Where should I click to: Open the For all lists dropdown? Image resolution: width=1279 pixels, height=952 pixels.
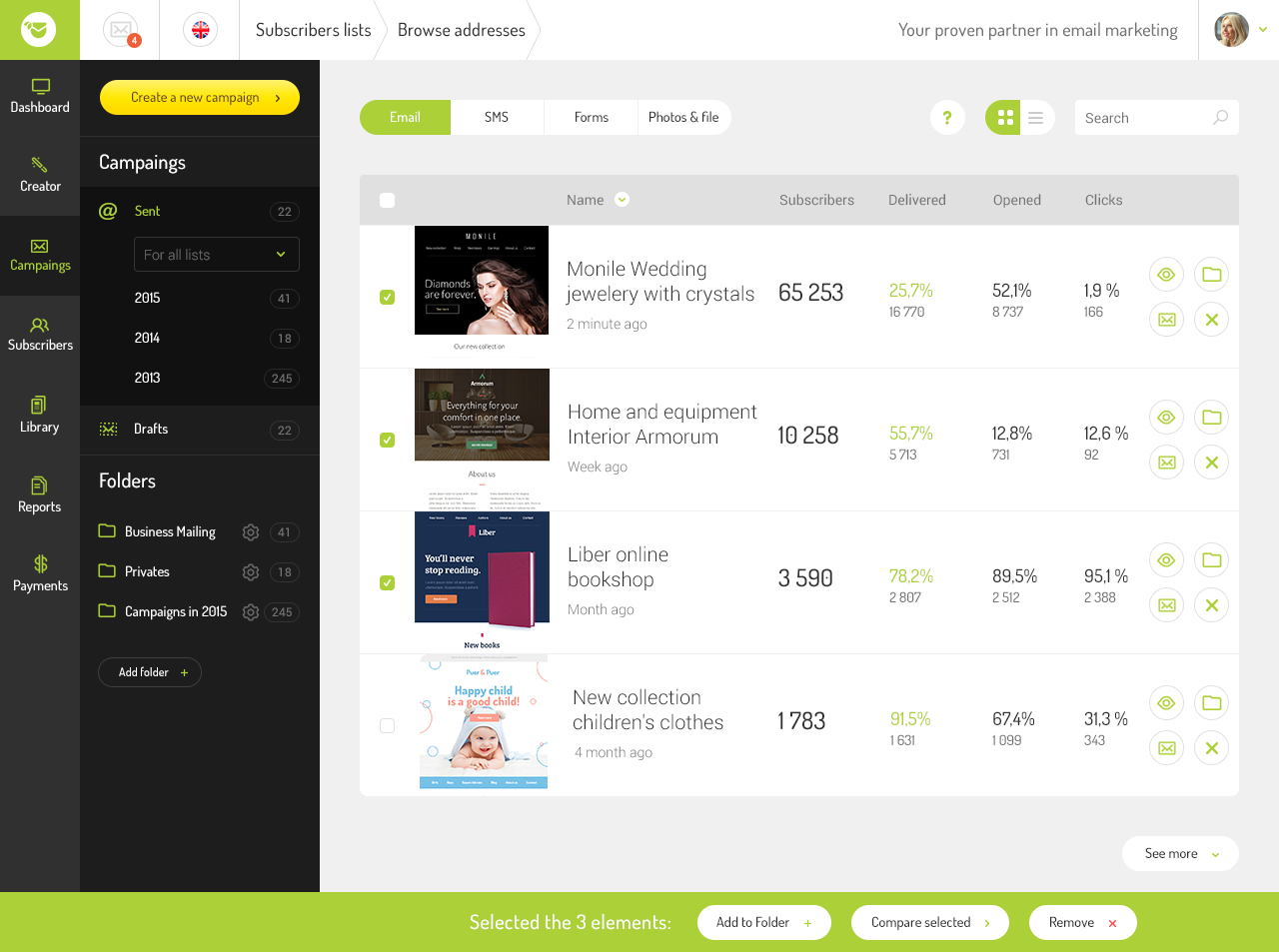click(x=216, y=254)
